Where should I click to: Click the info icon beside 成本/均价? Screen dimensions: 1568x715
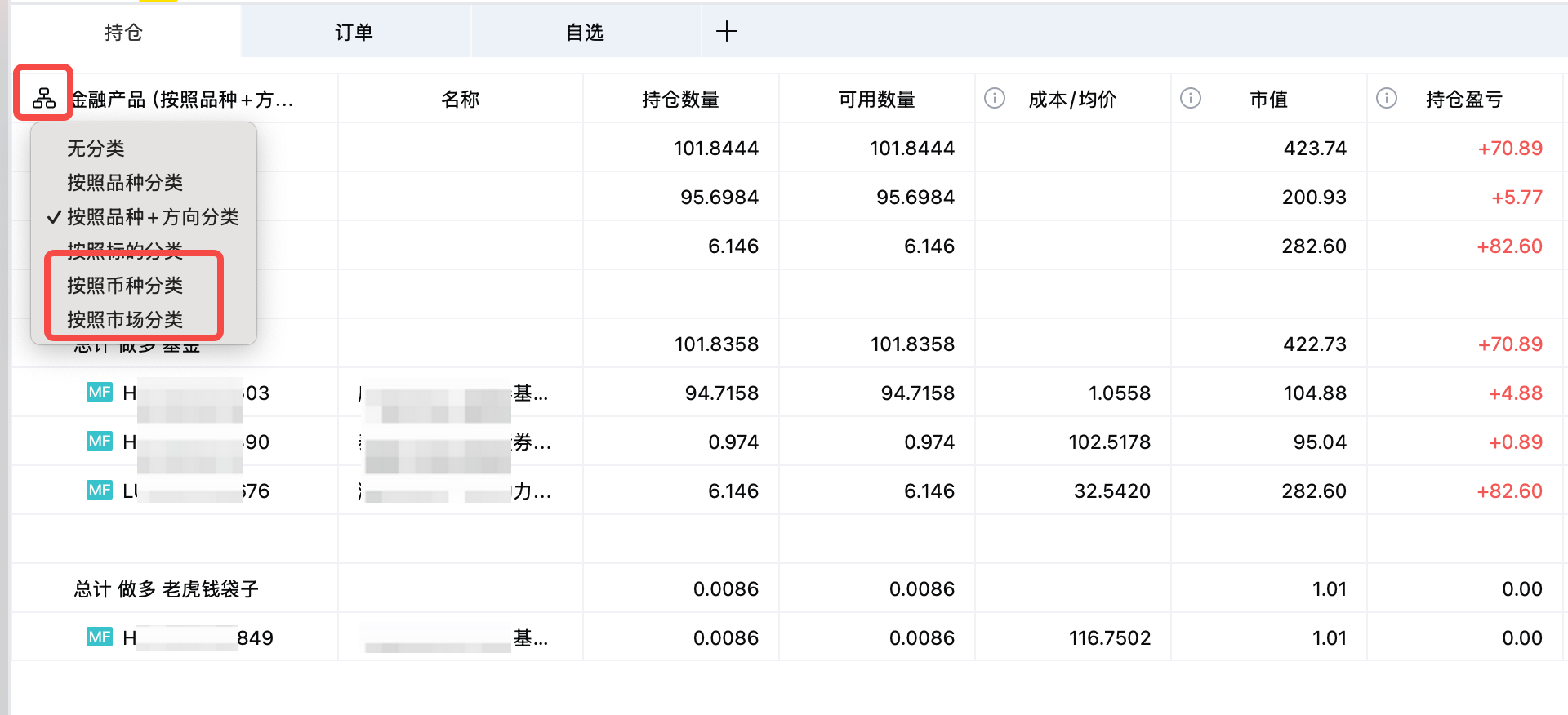994,99
